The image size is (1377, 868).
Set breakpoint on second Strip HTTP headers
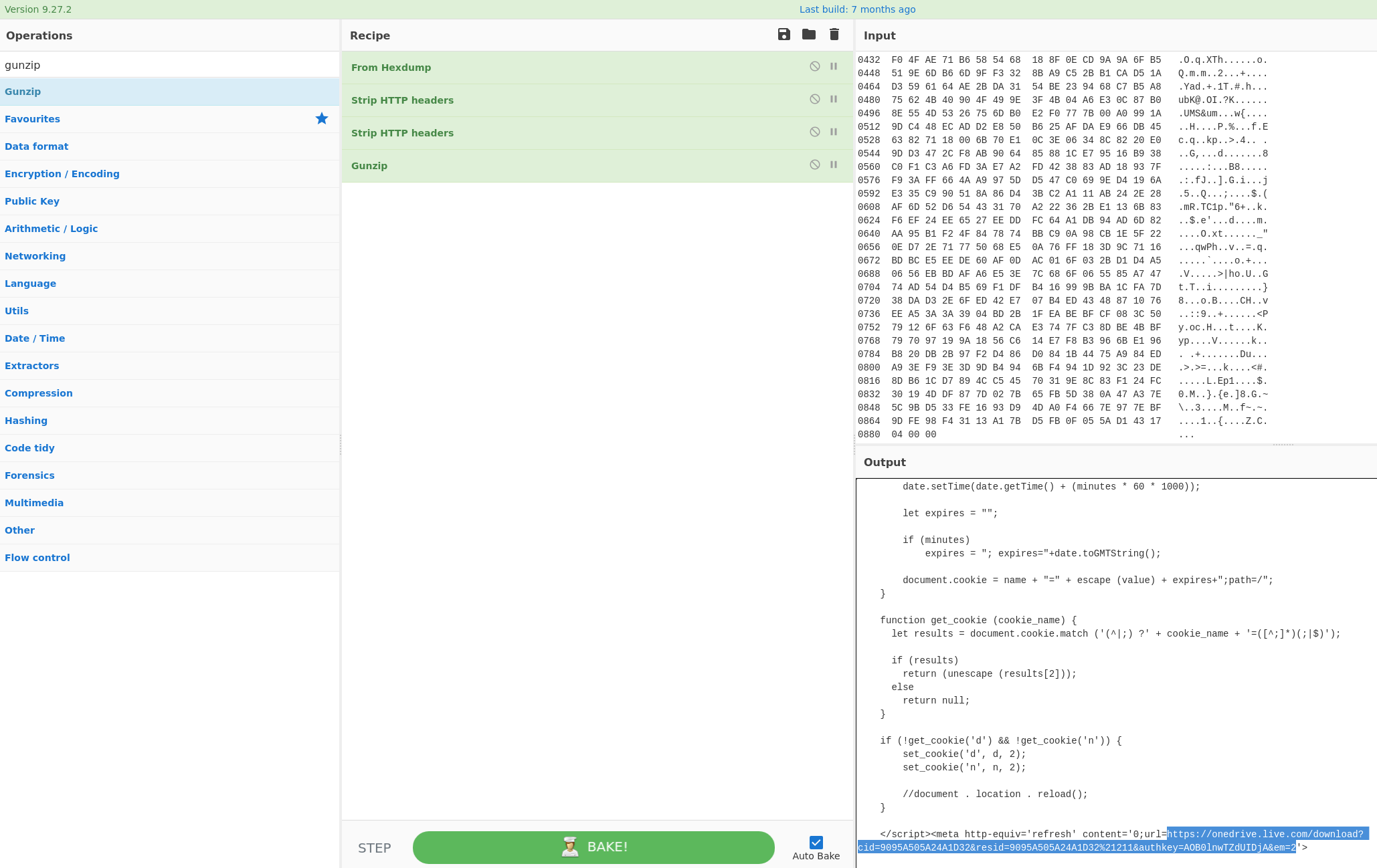(x=834, y=132)
